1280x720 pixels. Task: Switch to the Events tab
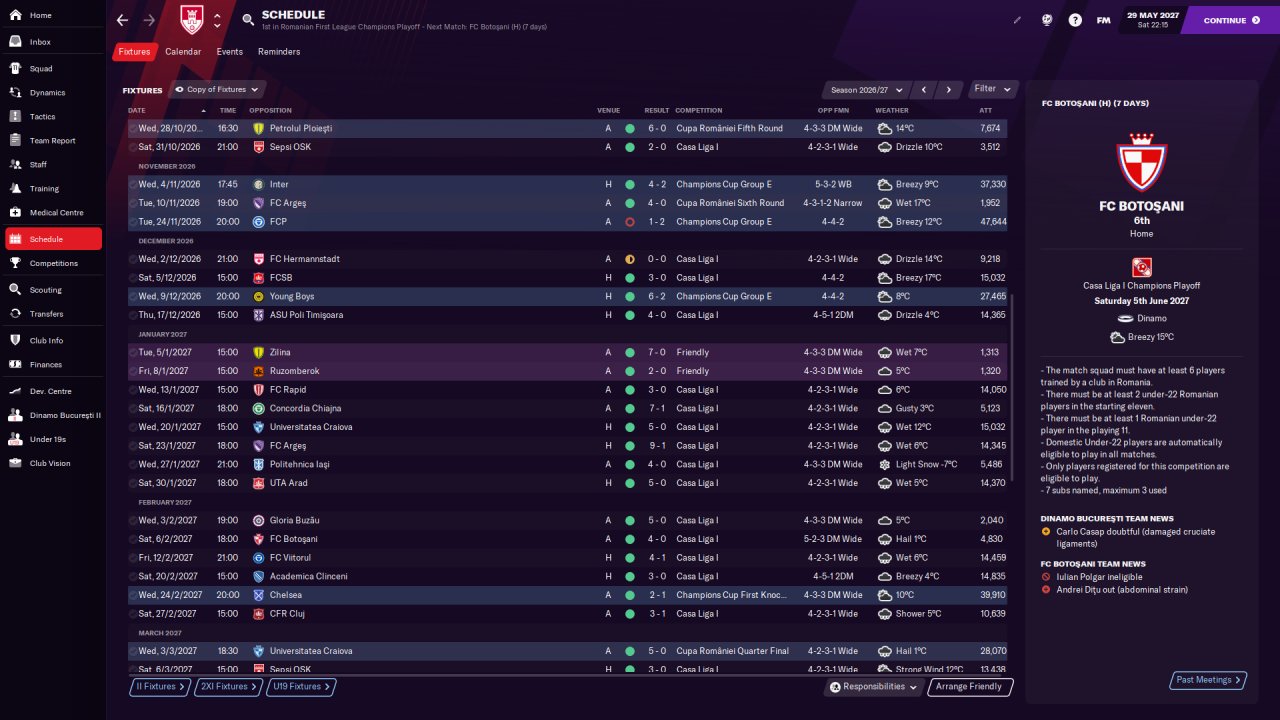[x=230, y=52]
